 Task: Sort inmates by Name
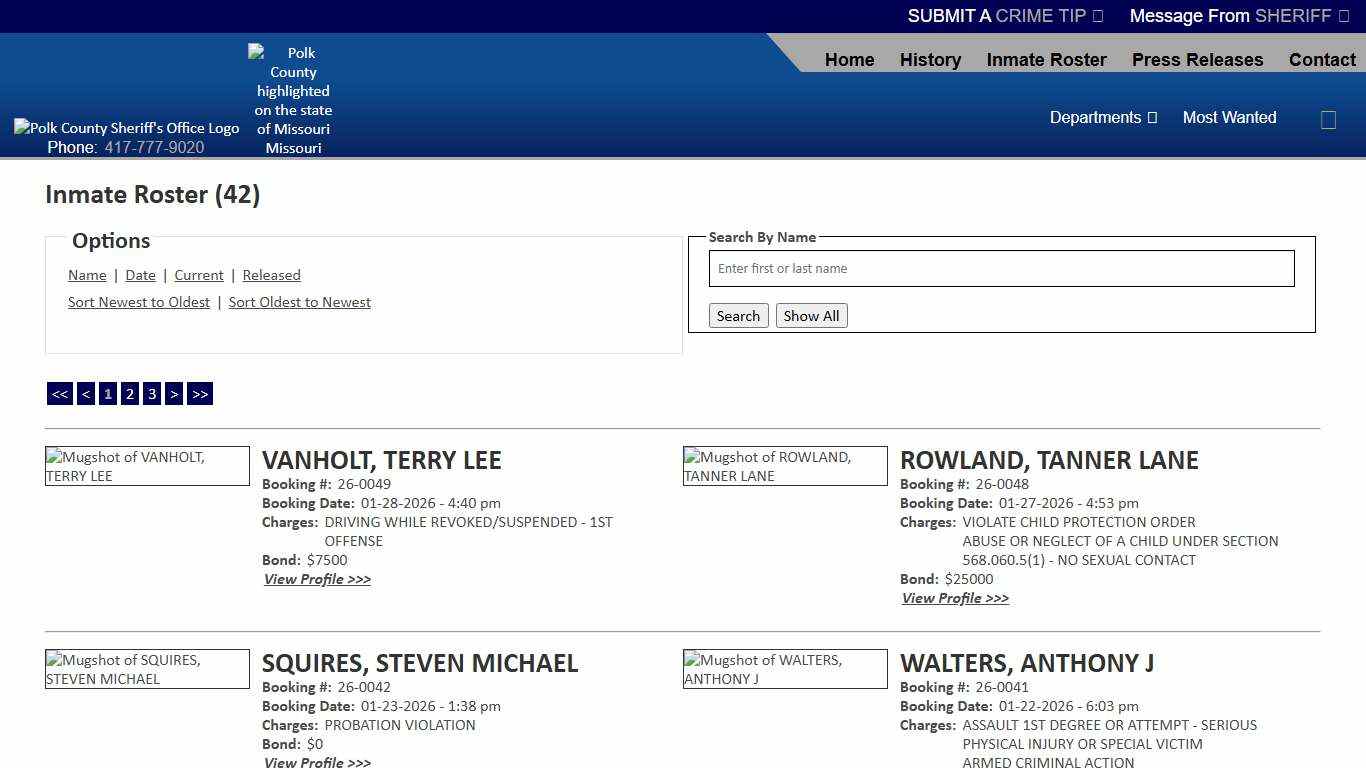click(x=87, y=275)
